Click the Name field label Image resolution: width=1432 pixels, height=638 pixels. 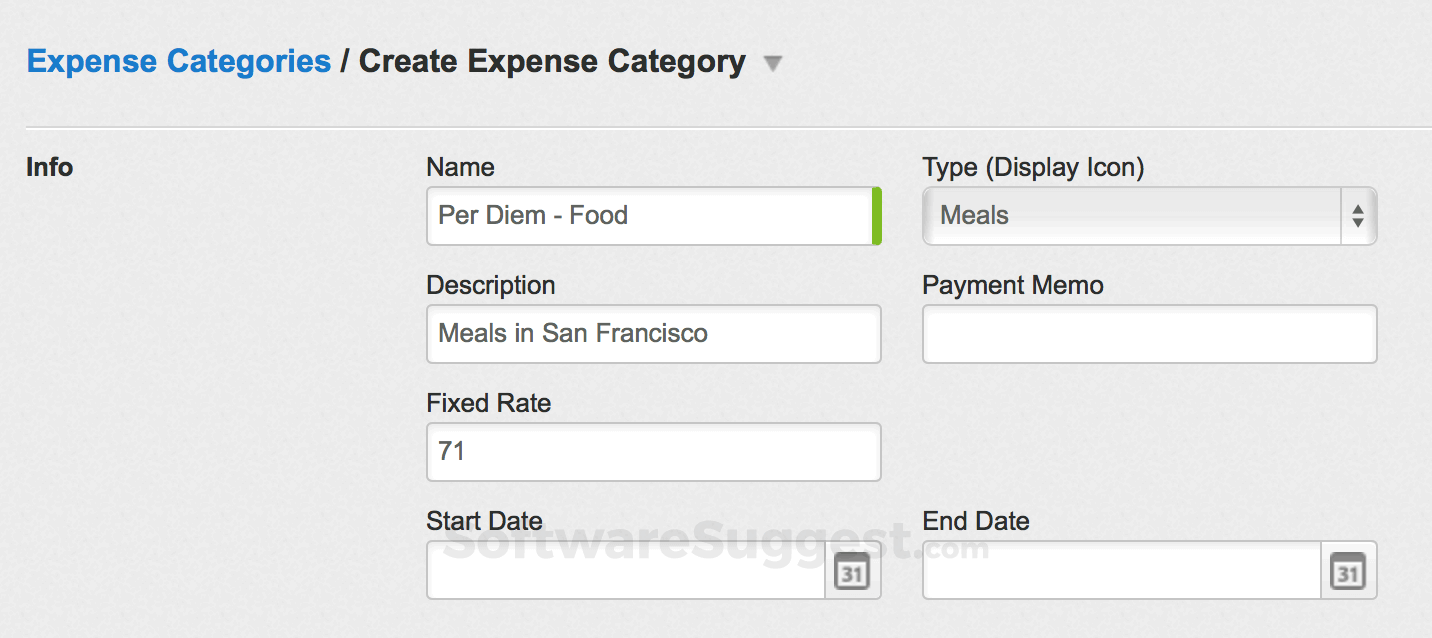coord(460,167)
